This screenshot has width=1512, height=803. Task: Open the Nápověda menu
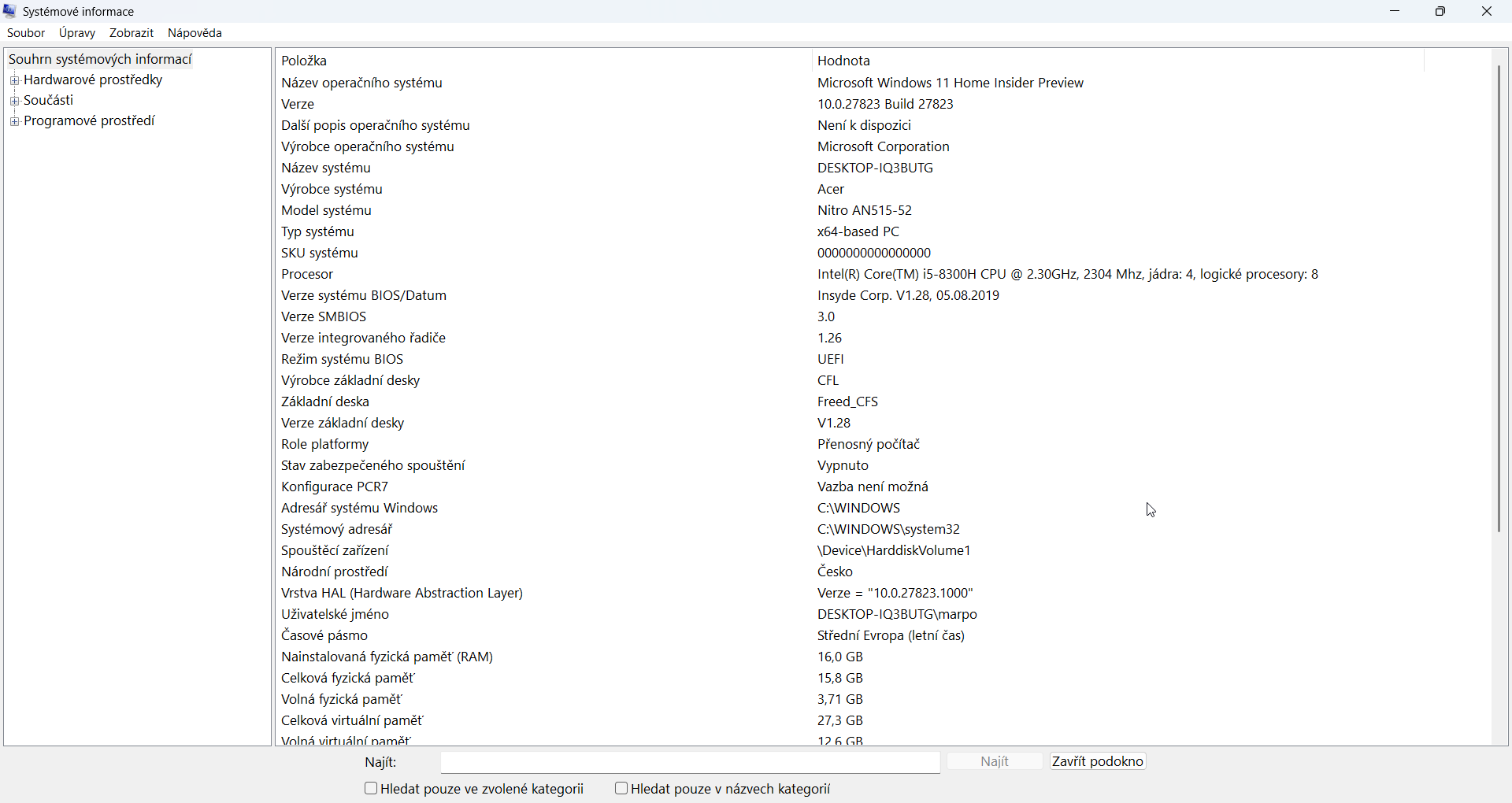[195, 33]
